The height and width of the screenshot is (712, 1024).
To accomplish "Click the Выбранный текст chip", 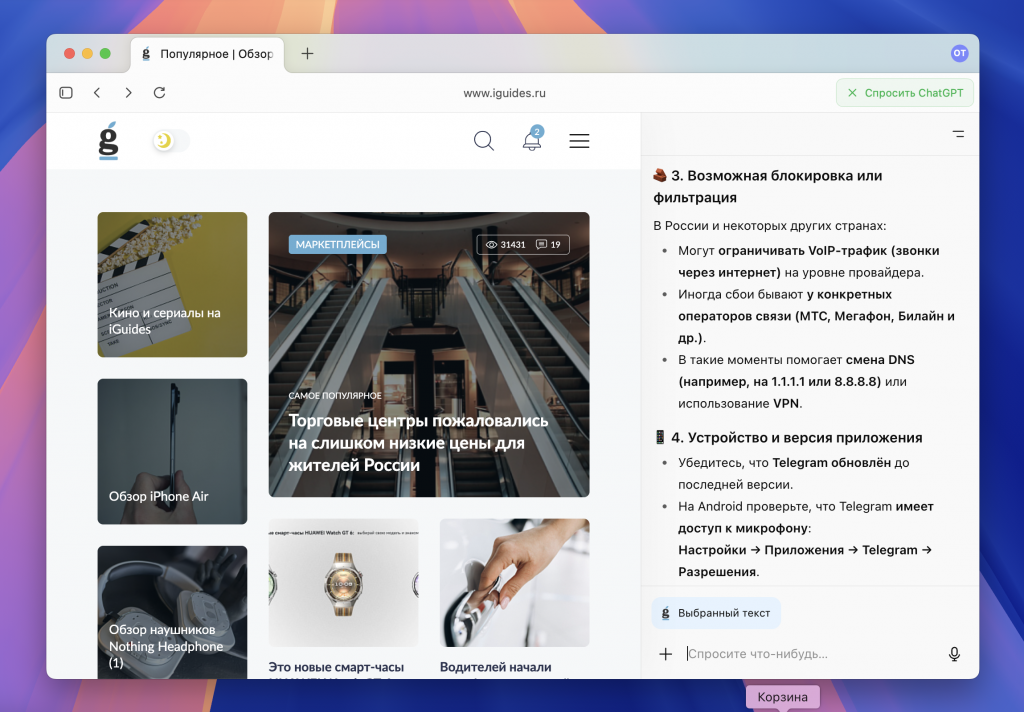I will (x=716, y=613).
